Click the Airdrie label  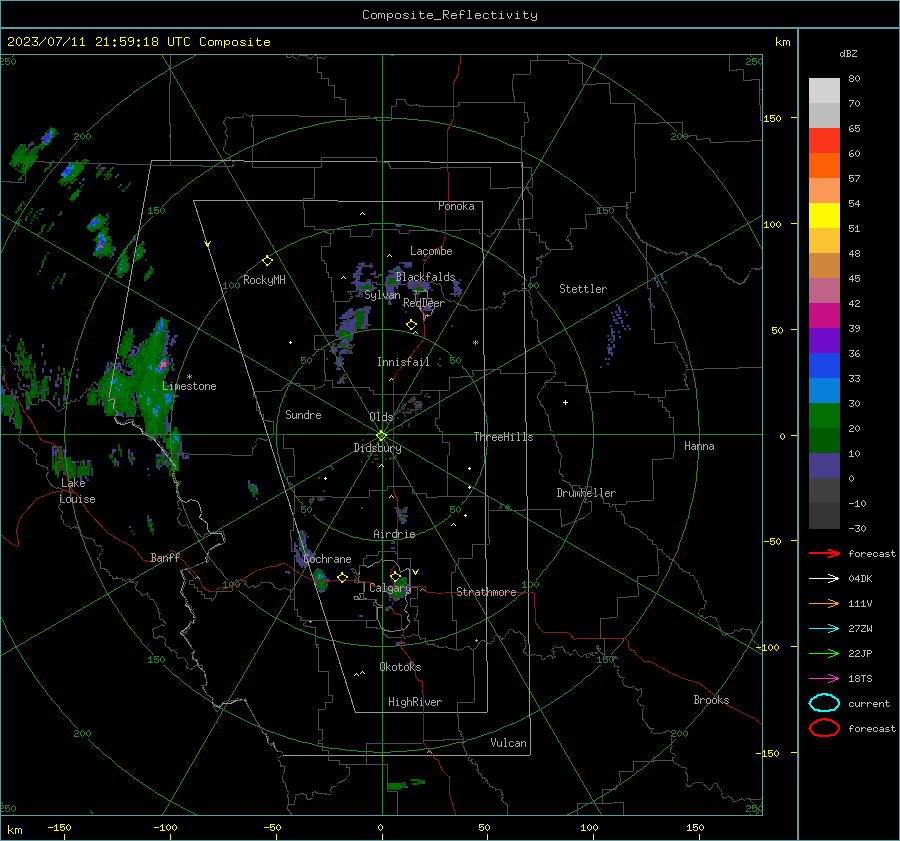394,534
